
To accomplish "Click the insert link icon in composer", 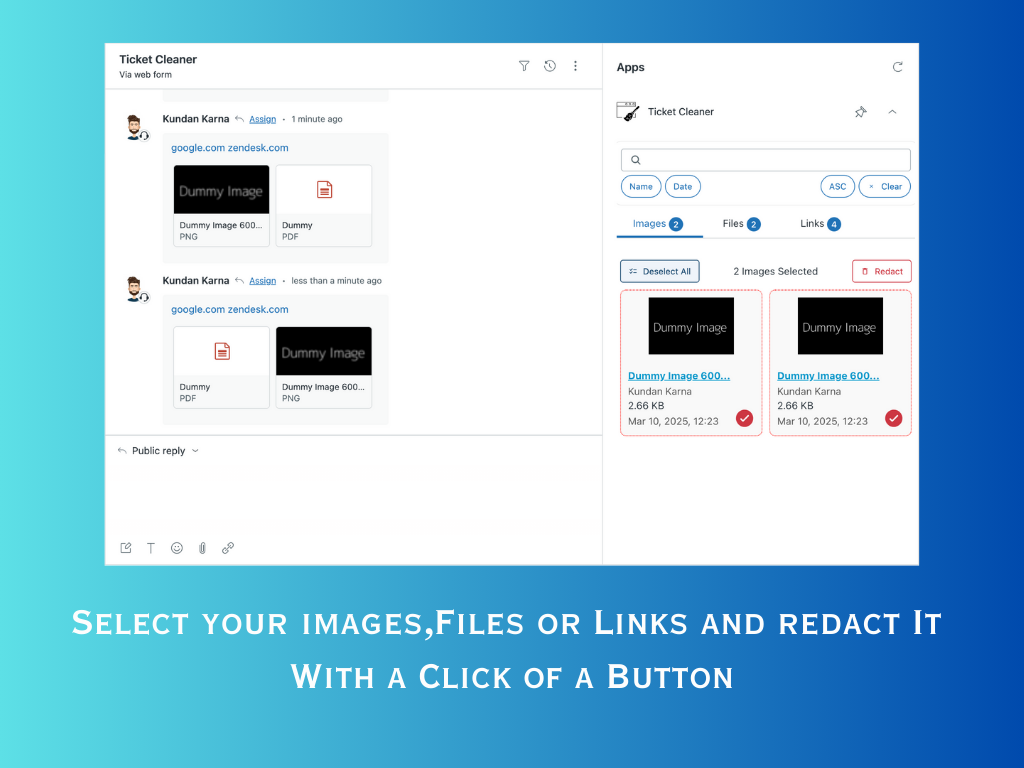I will 228,548.
